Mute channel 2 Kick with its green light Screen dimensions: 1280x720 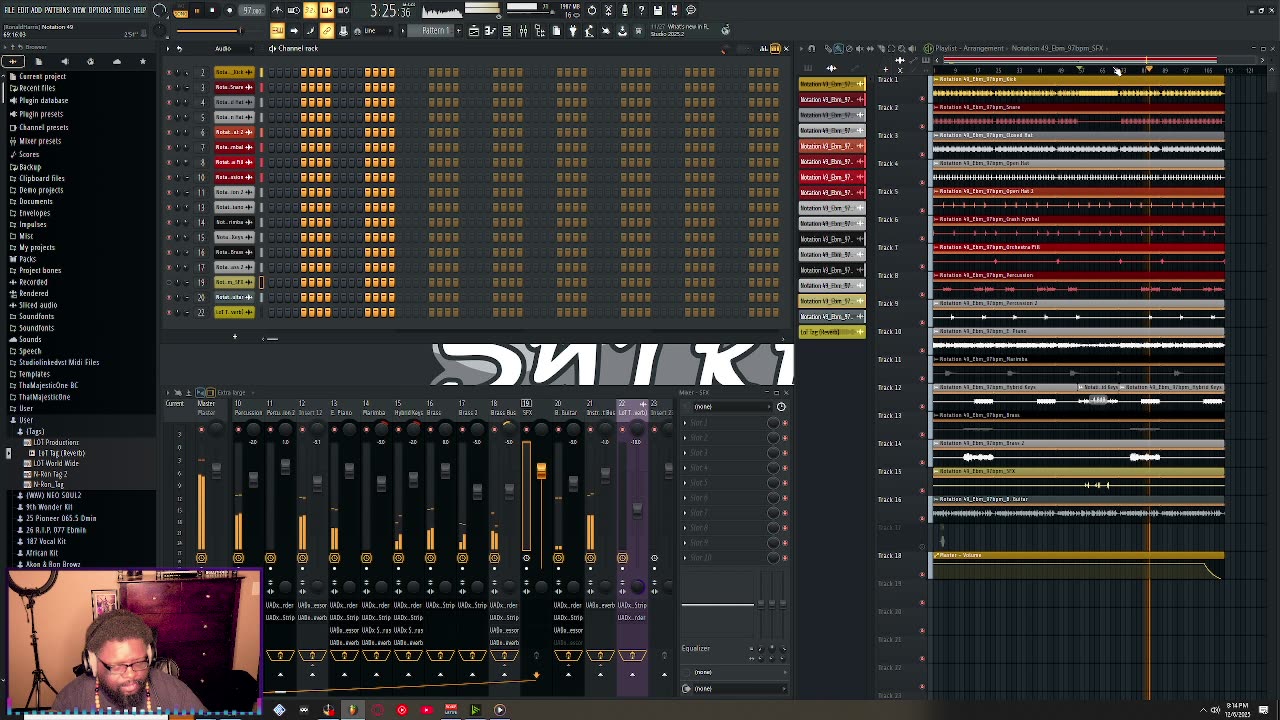[x=170, y=72]
